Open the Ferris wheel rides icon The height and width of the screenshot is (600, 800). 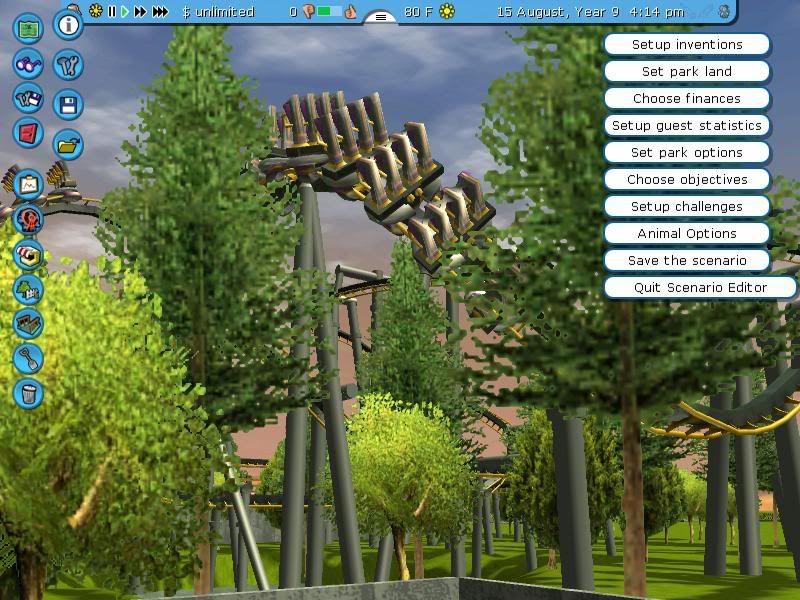(x=28, y=220)
